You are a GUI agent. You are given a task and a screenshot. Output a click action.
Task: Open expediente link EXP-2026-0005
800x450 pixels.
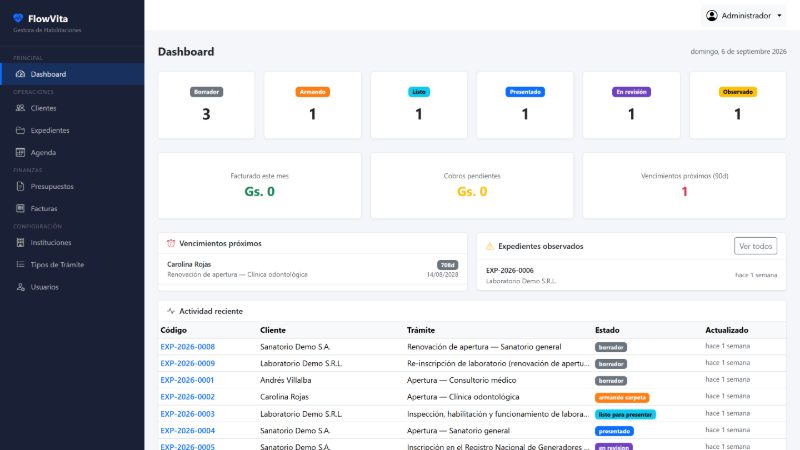coord(187,446)
